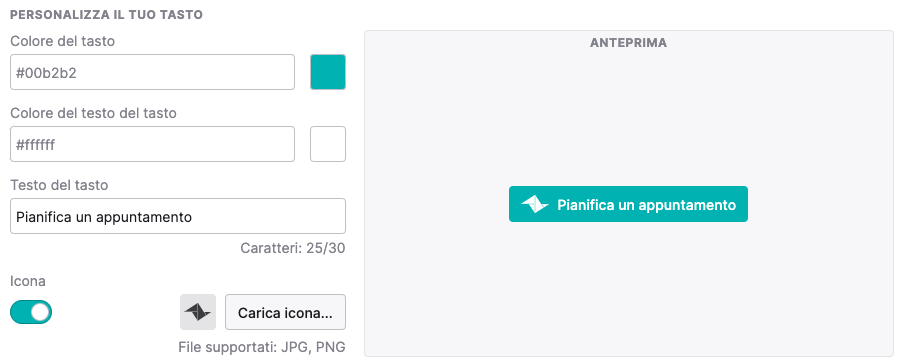This screenshot has width=909, height=361.
Task: Focus the #ffffff text color field
Action: tap(152, 144)
